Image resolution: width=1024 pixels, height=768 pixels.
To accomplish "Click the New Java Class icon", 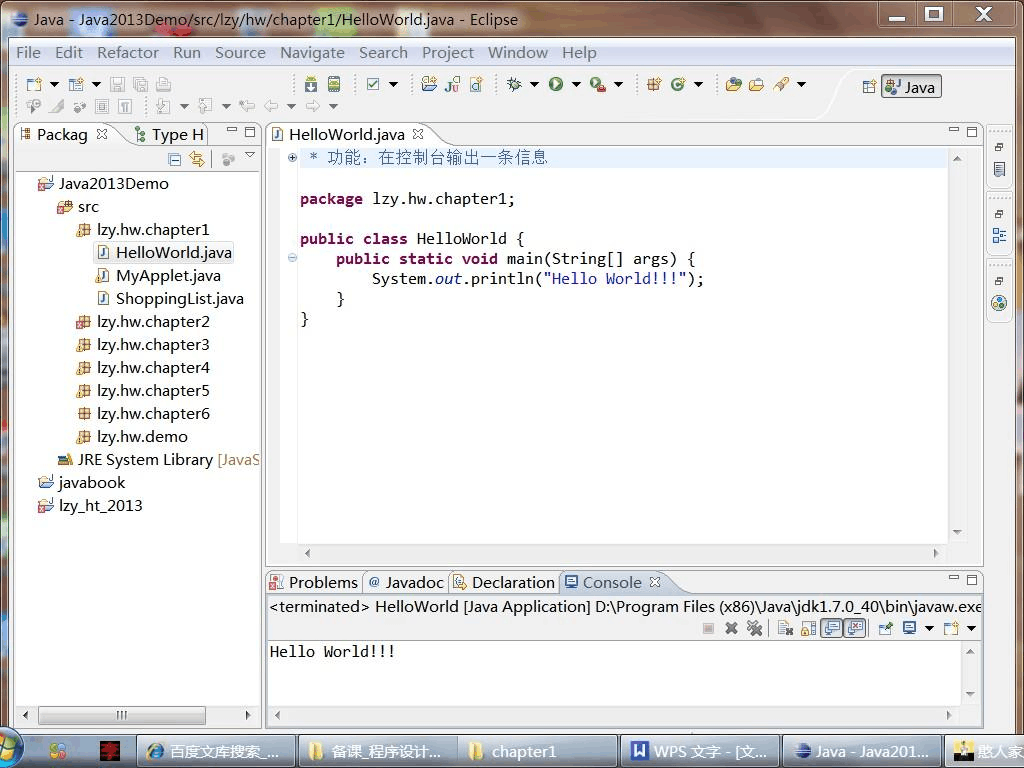I will pyautogui.click(x=678, y=84).
